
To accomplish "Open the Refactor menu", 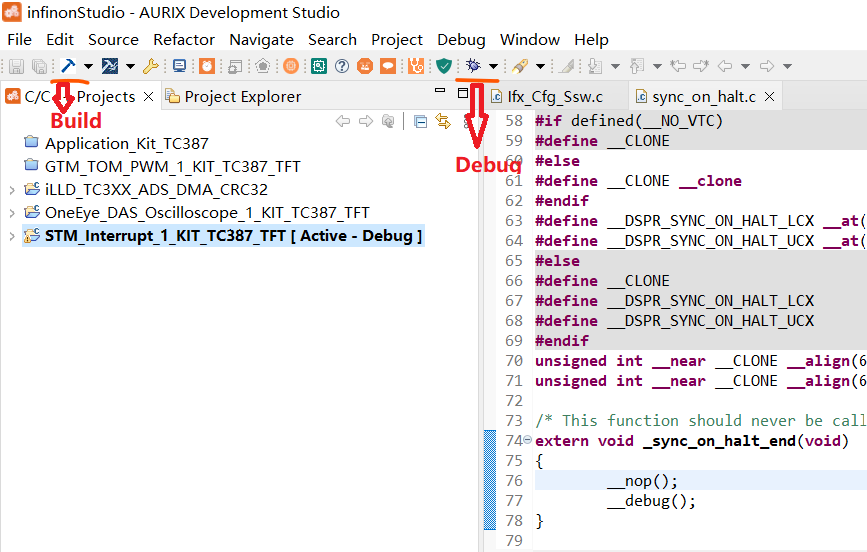I will point(184,40).
